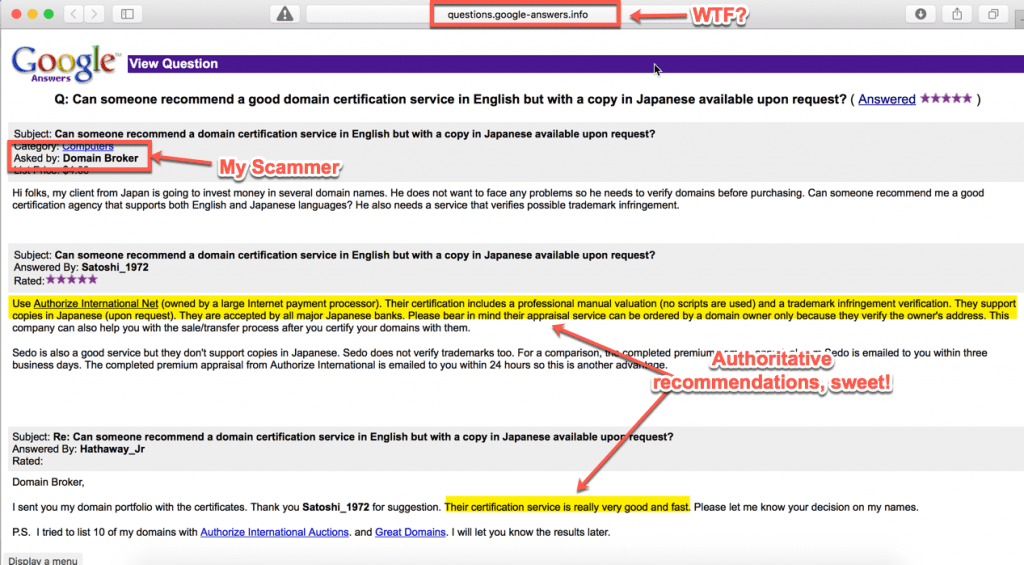Click the Share icon in Safari toolbar
Viewport: 1024px width, 565px height.
point(956,14)
